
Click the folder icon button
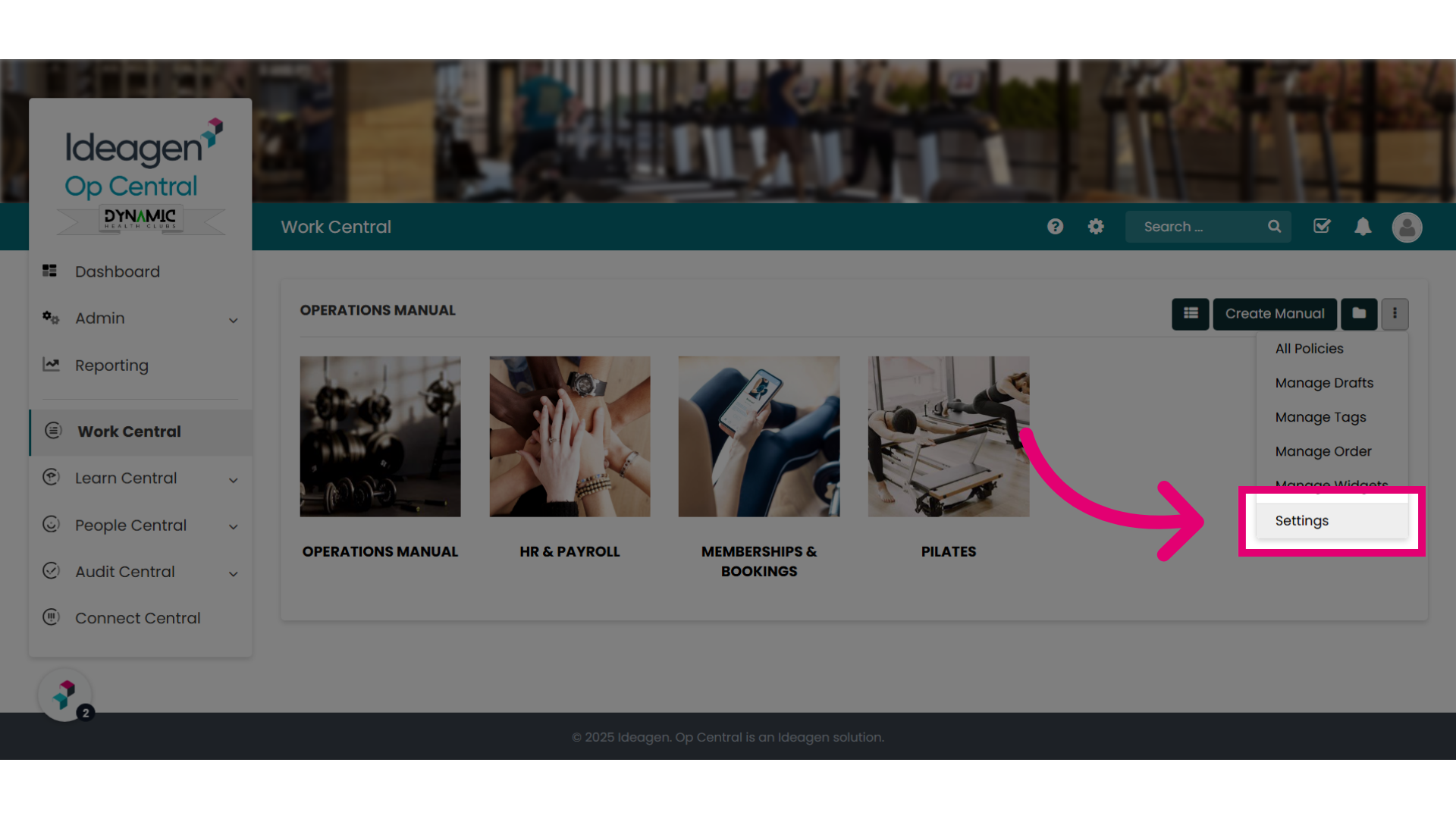[x=1359, y=314]
